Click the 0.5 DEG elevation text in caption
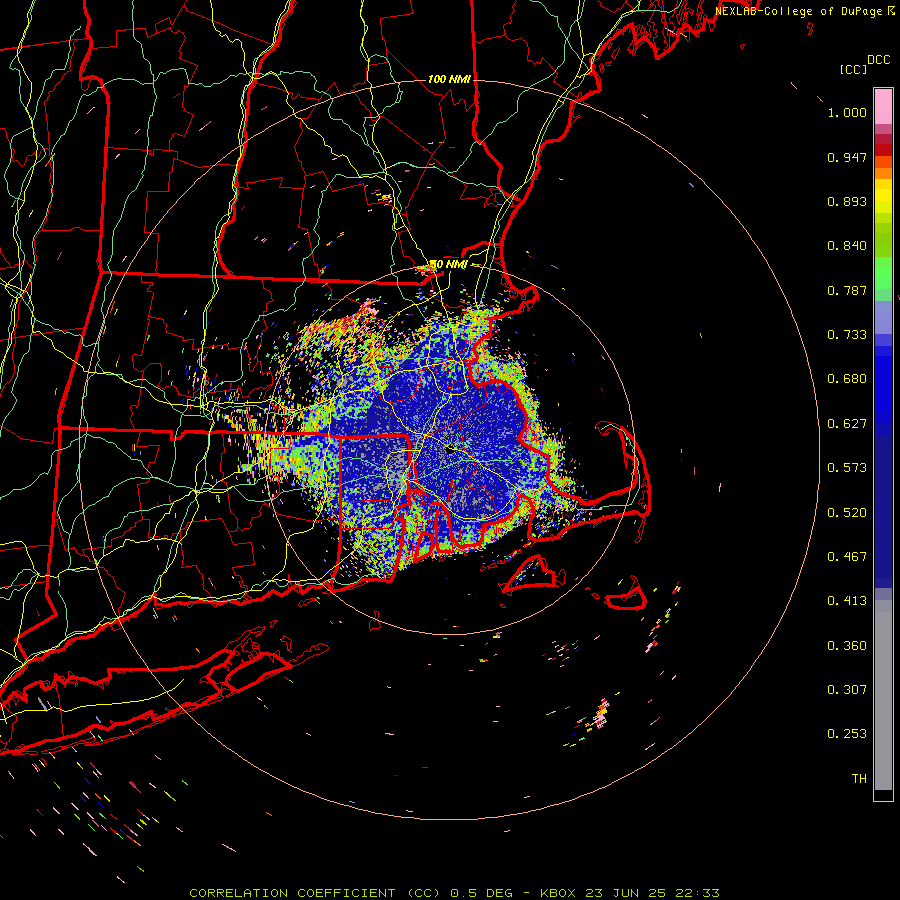Viewport: 900px width, 900px height. [x=481, y=893]
